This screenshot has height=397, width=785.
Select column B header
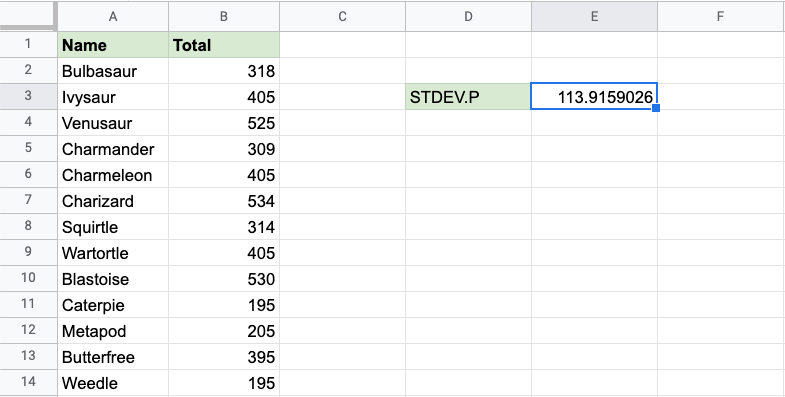(224, 17)
